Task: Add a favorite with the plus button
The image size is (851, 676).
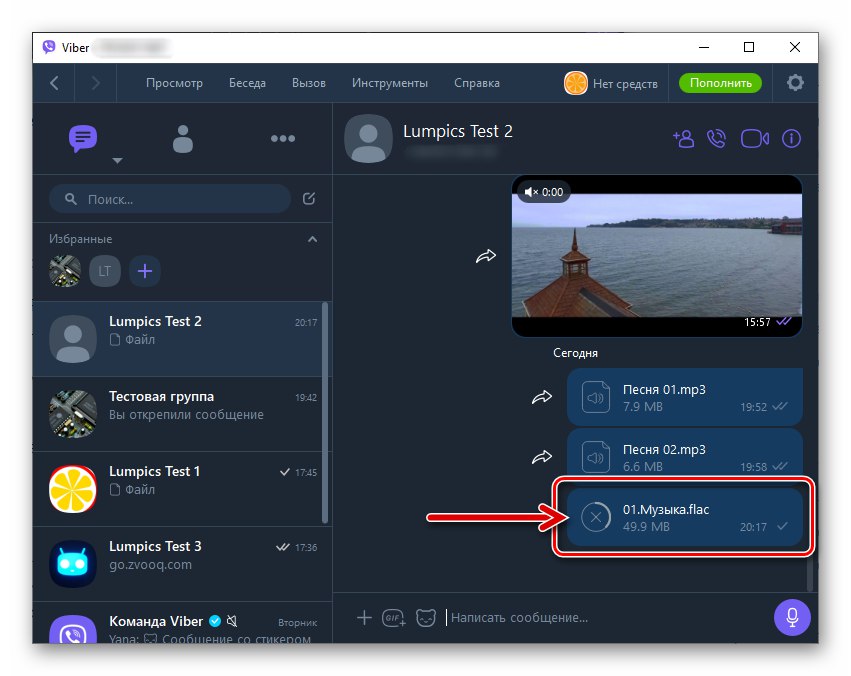Action: point(145,271)
